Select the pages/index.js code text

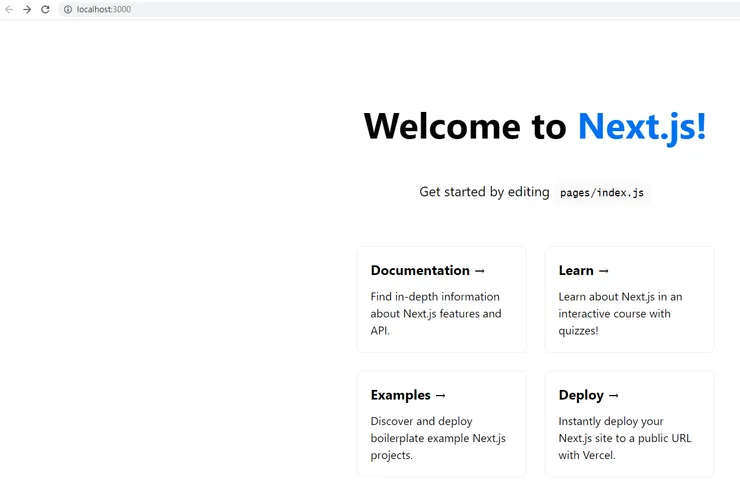coord(602,193)
